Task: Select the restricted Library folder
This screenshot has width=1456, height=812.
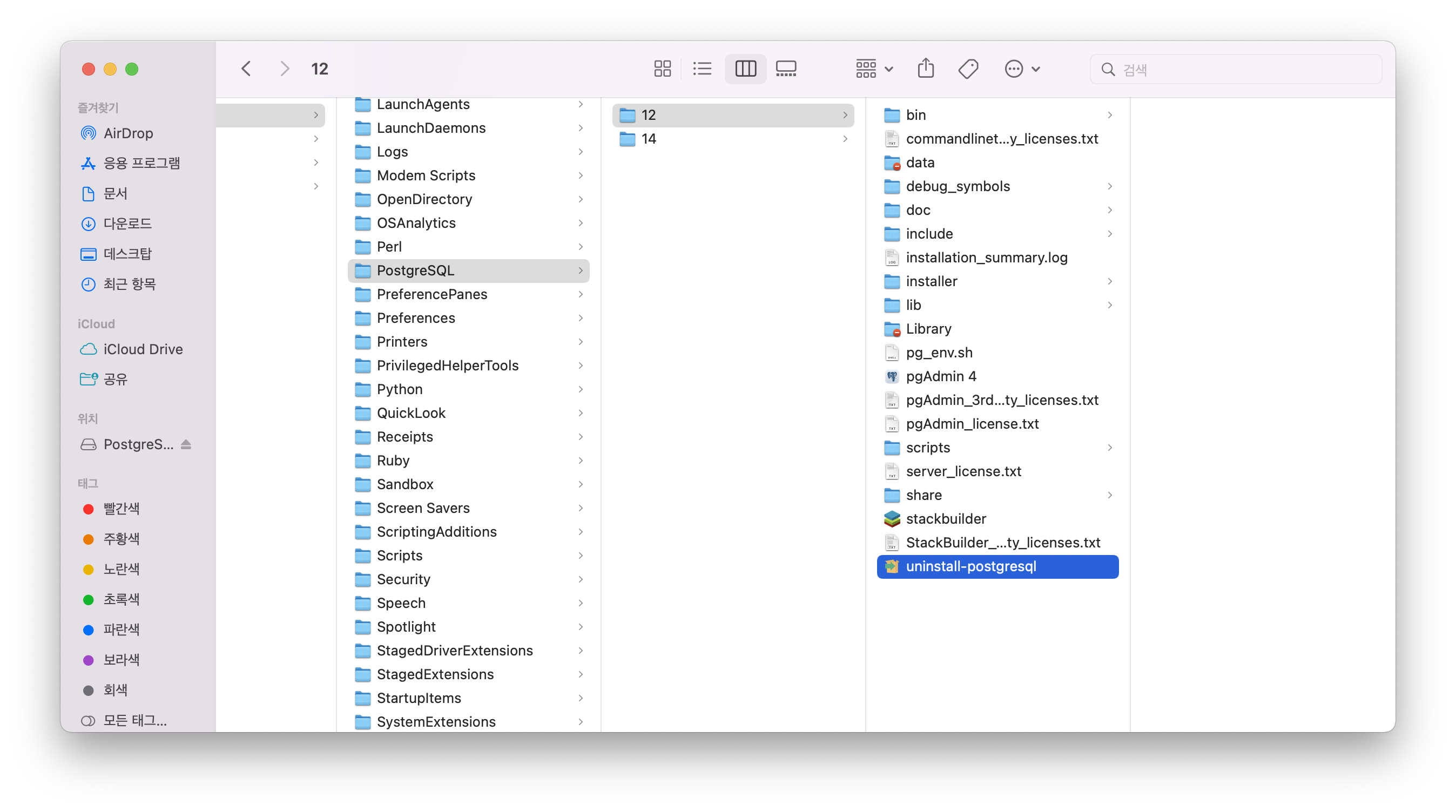Action: point(997,329)
